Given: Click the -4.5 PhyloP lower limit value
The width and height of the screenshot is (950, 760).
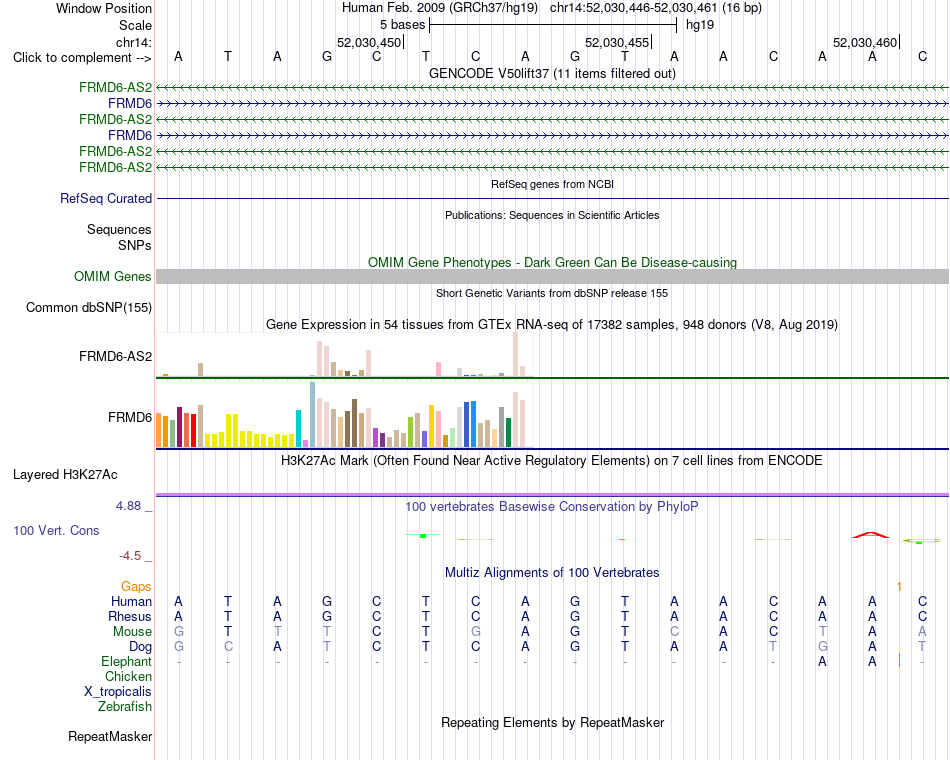Looking at the screenshot, I should tap(130, 556).
